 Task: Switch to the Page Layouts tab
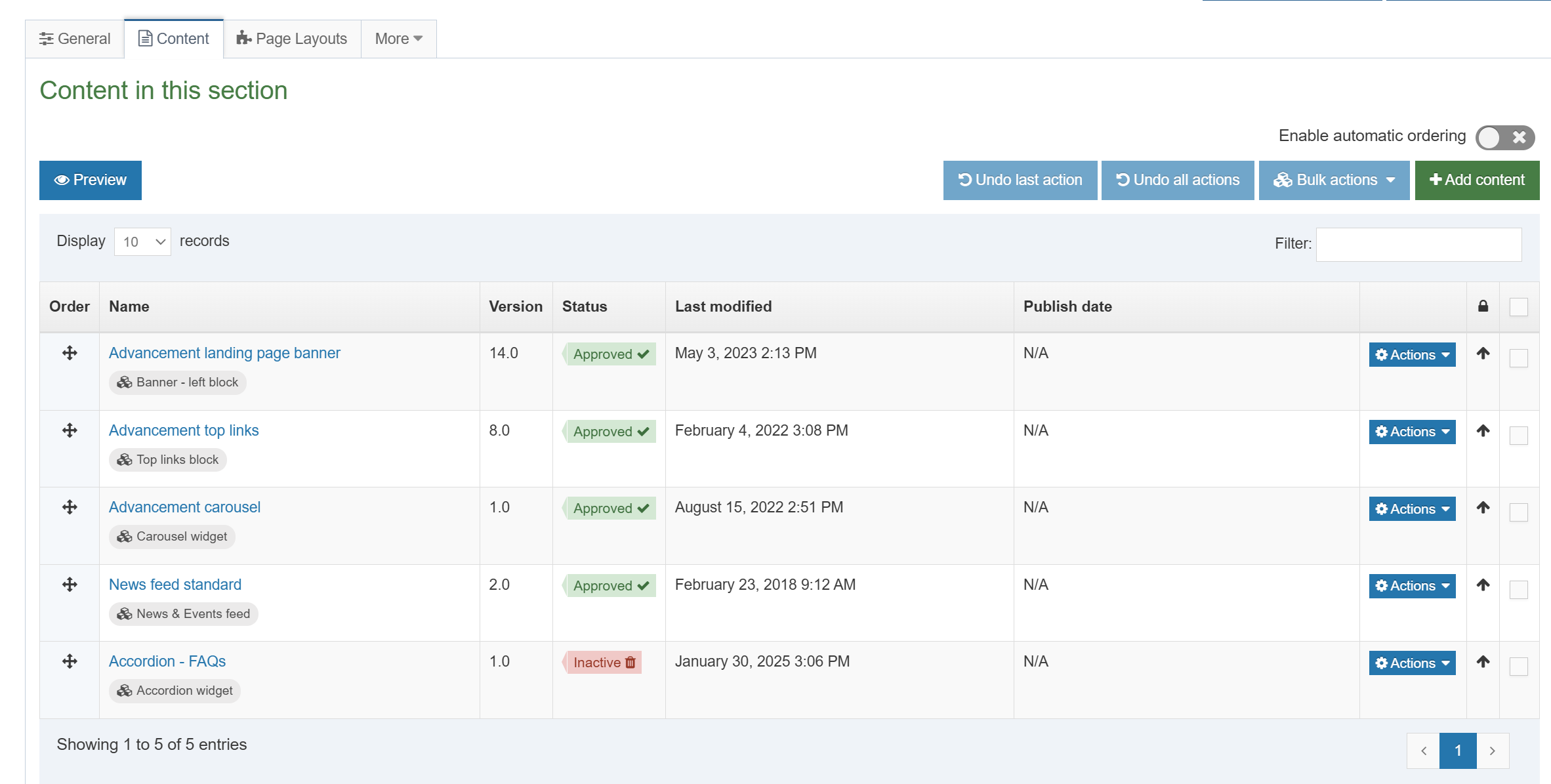pos(292,39)
